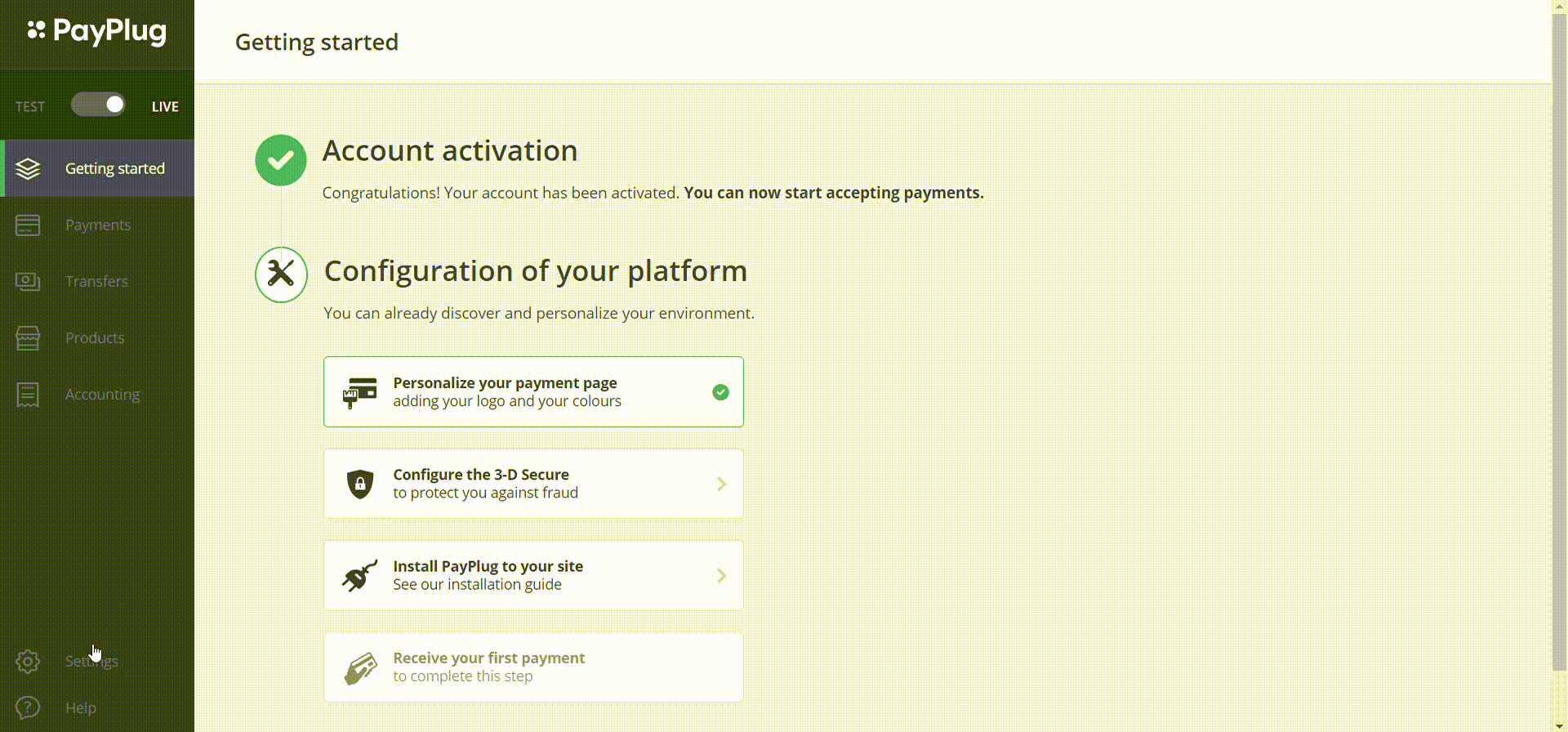Open the Accounting page
Viewport: 1568px width, 732px height.
[x=97, y=395]
